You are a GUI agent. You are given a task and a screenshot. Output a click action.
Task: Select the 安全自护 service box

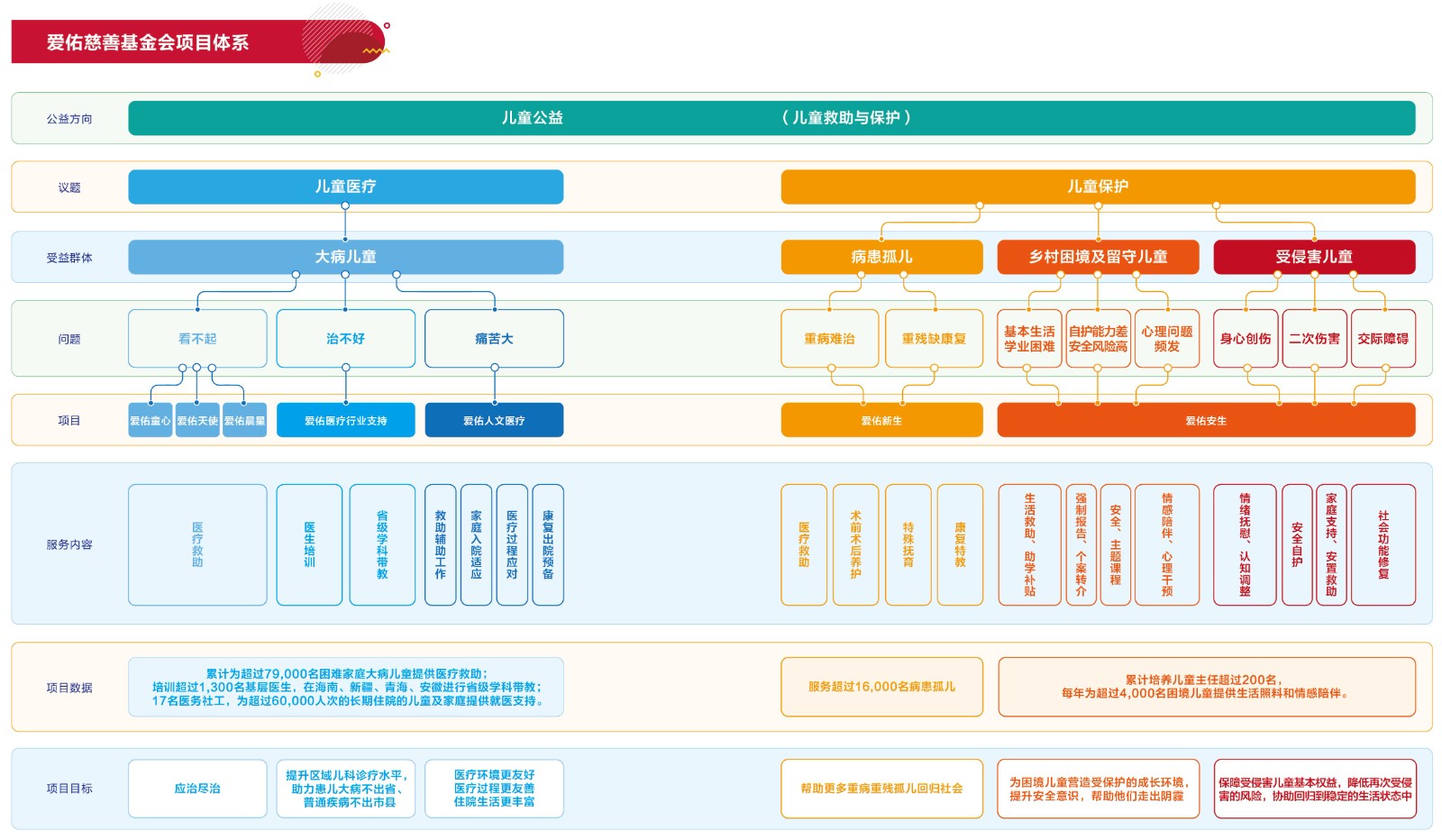pos(1297,544)
